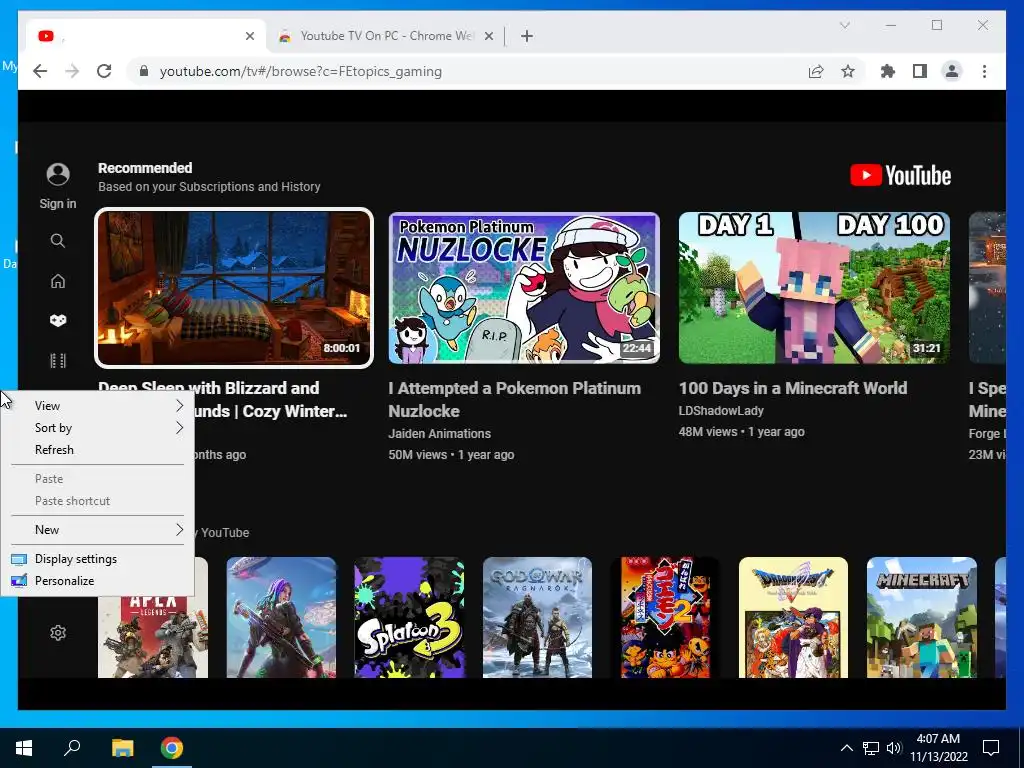
Task: Open the YouTube TV search icon
Action: 58,241
